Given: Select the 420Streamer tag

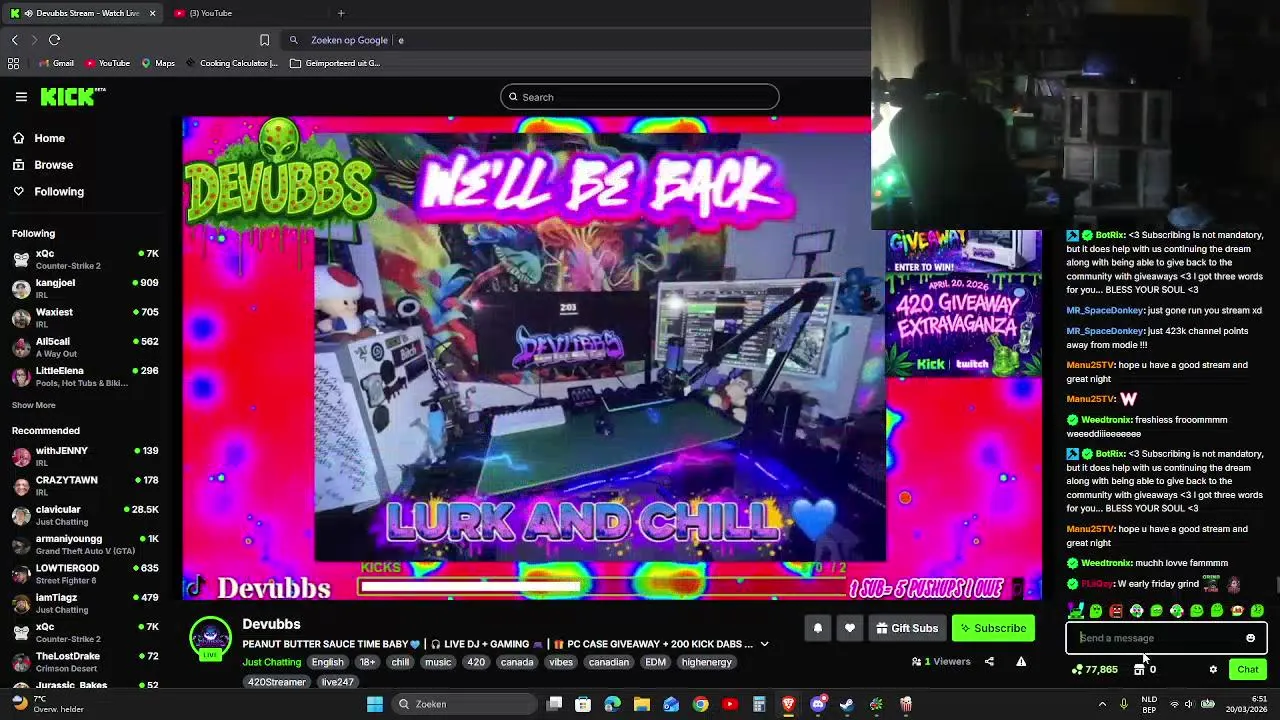Looking at the screenshot, I should [x=277, y=682].
